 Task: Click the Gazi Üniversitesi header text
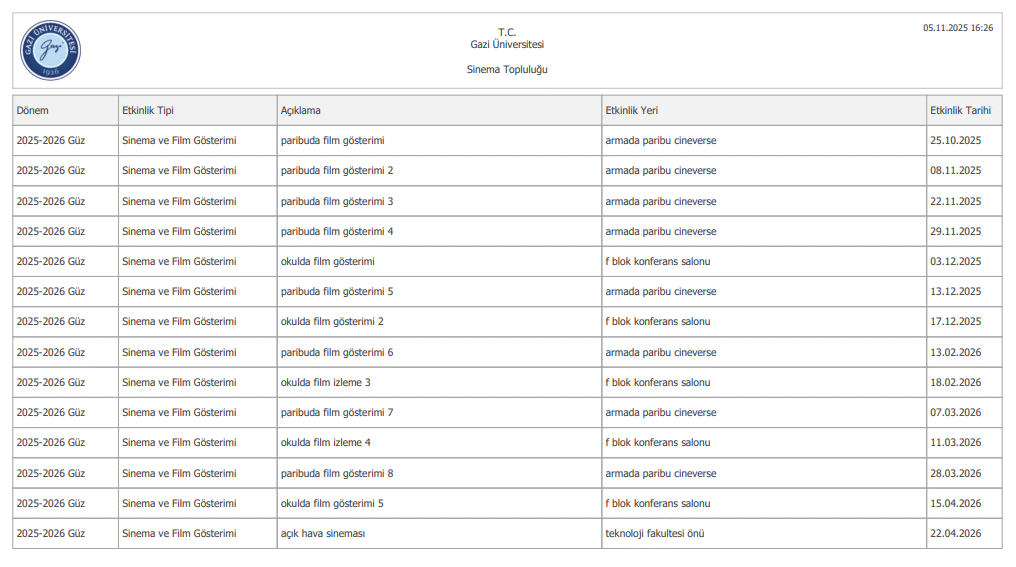pos(507,45)
